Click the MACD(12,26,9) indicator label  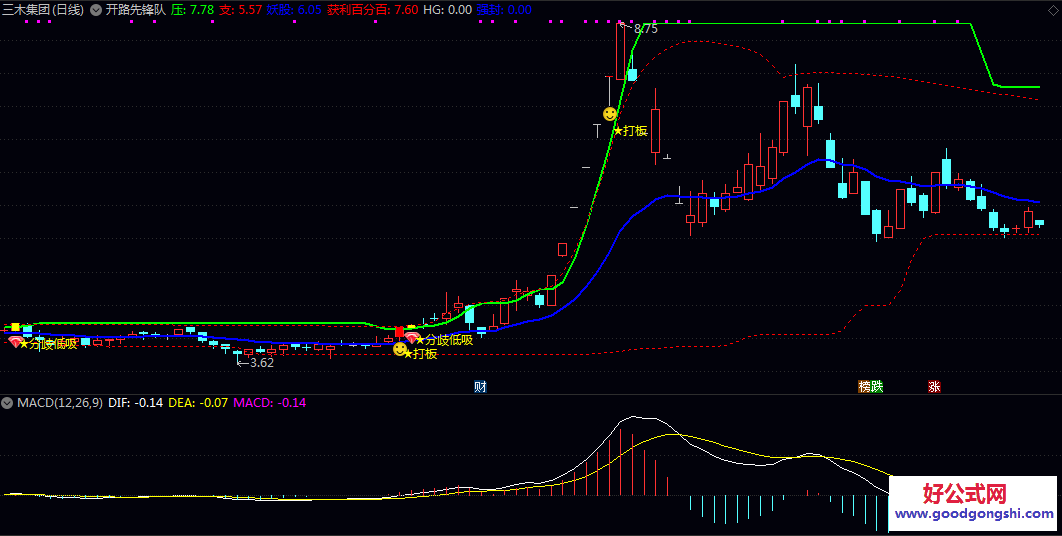[x=59, y=403]
